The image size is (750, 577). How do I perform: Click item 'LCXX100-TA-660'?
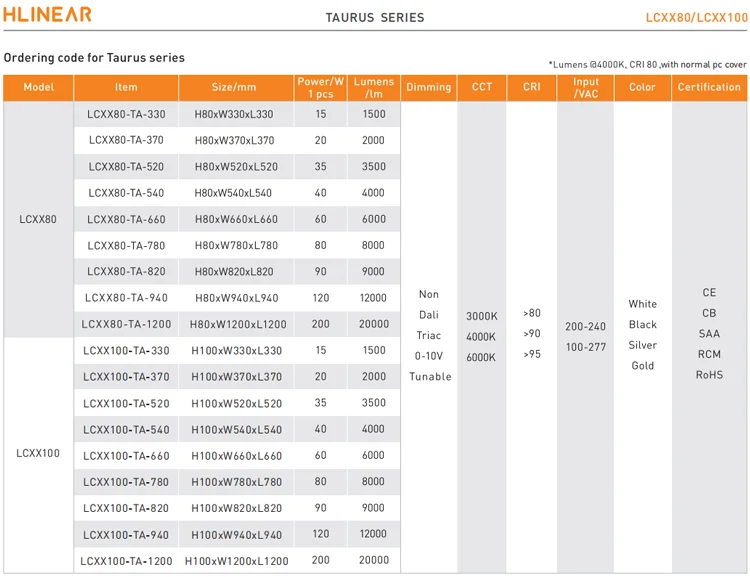pyautogui.click(x=126, y=455)
